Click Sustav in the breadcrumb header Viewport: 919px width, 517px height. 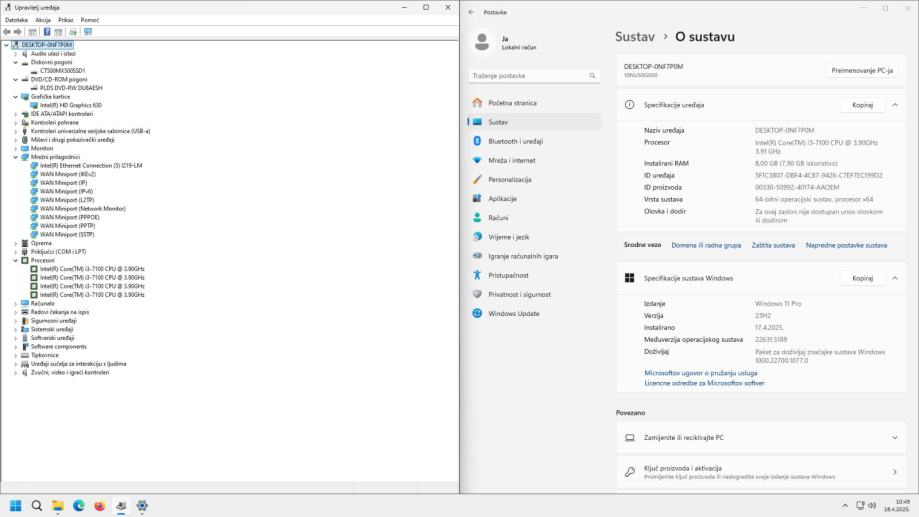click(635, 36)
